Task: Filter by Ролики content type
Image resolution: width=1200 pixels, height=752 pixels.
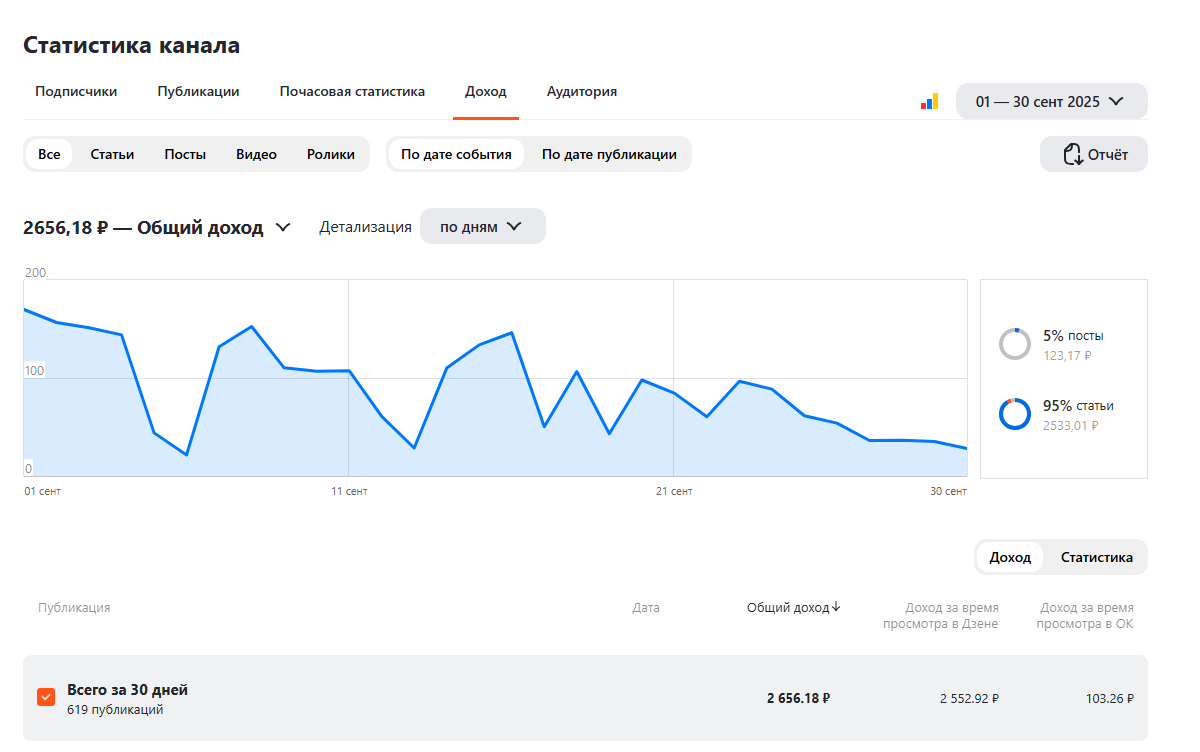Action: (331, 154)
